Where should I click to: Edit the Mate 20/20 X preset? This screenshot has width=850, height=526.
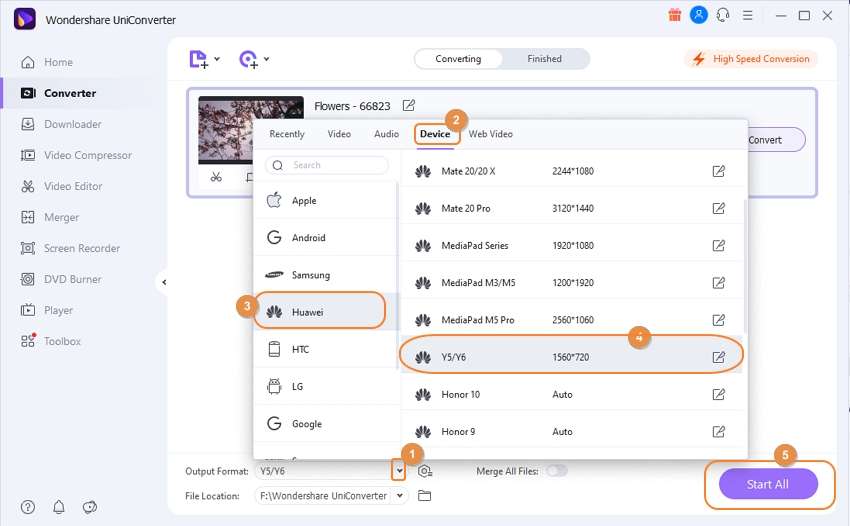(718, 171)
